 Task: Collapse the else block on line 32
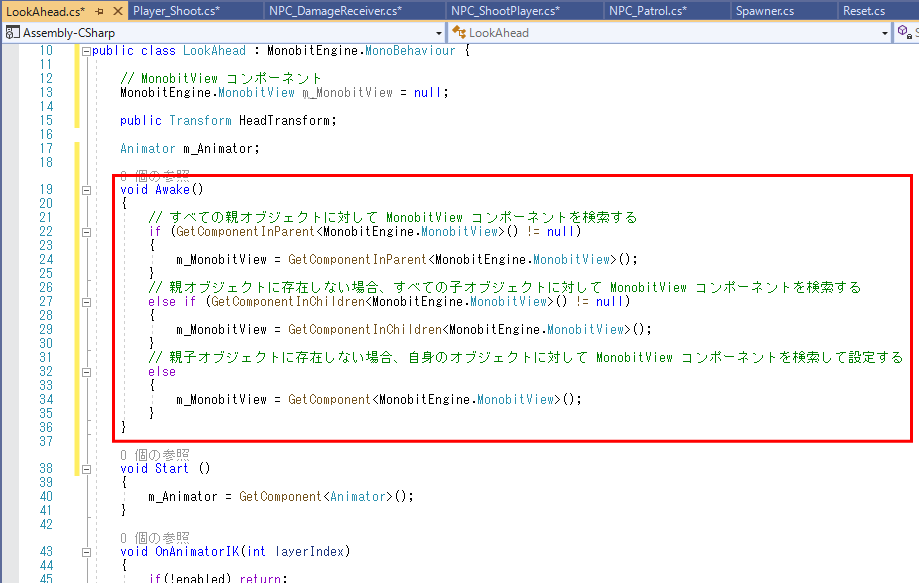coord(86,372)
